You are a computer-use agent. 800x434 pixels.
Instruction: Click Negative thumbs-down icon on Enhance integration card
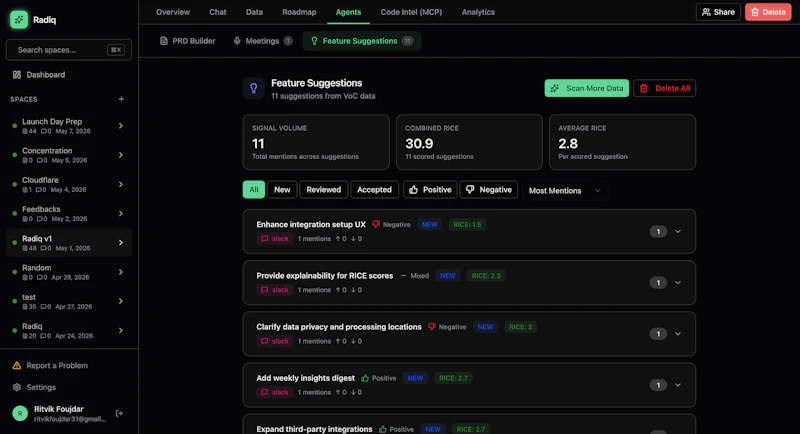[376, 224]
